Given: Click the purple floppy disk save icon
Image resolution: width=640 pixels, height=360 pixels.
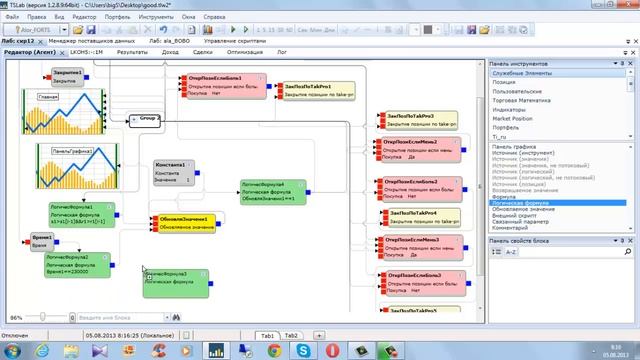Looking at the screenshot, I should coord(471,30).
